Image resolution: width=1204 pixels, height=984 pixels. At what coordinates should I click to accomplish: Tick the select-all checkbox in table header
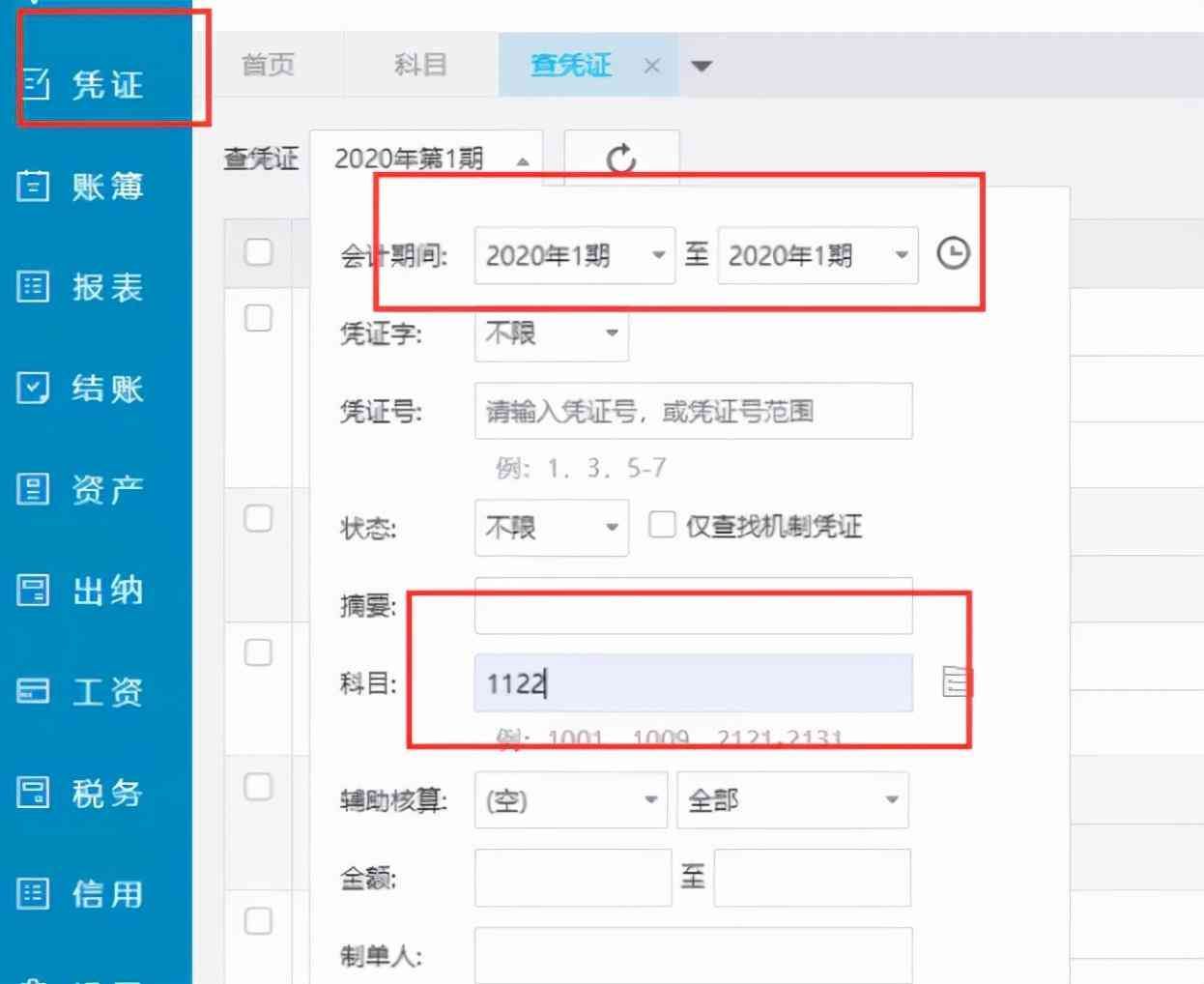[258, 252]
